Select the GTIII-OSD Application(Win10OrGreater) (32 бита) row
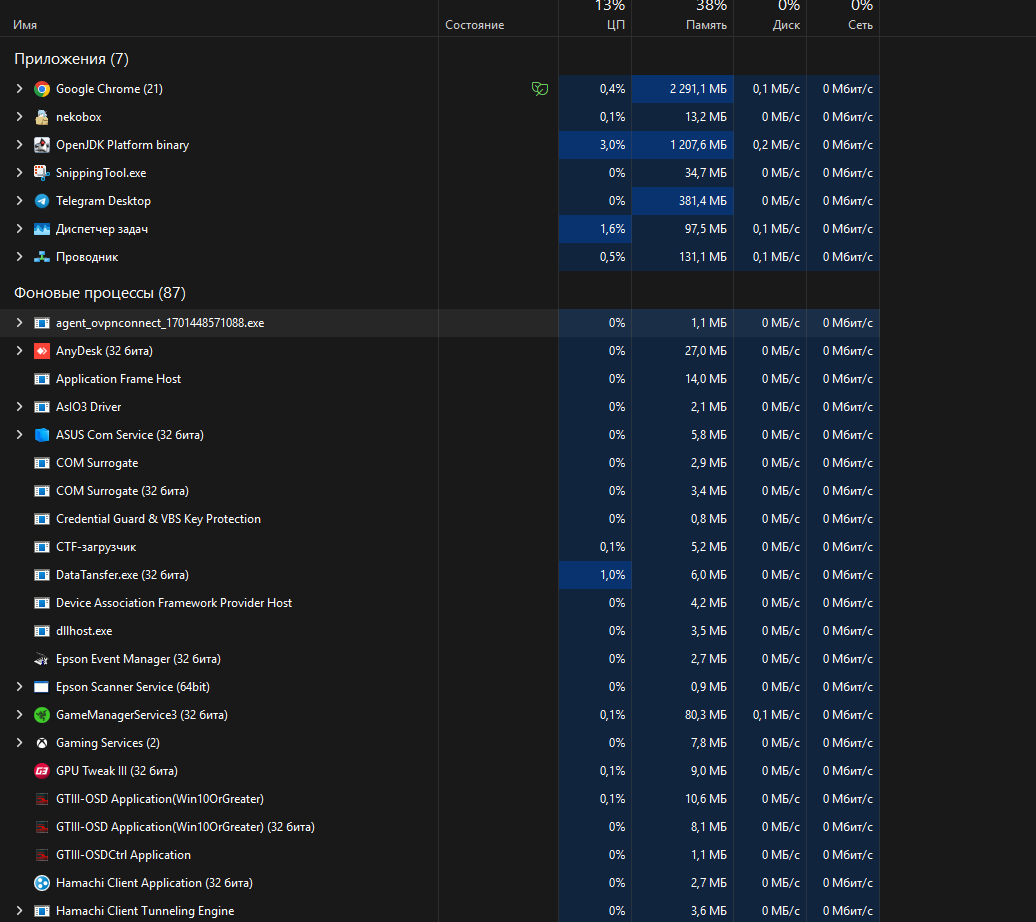 (439, 827)
